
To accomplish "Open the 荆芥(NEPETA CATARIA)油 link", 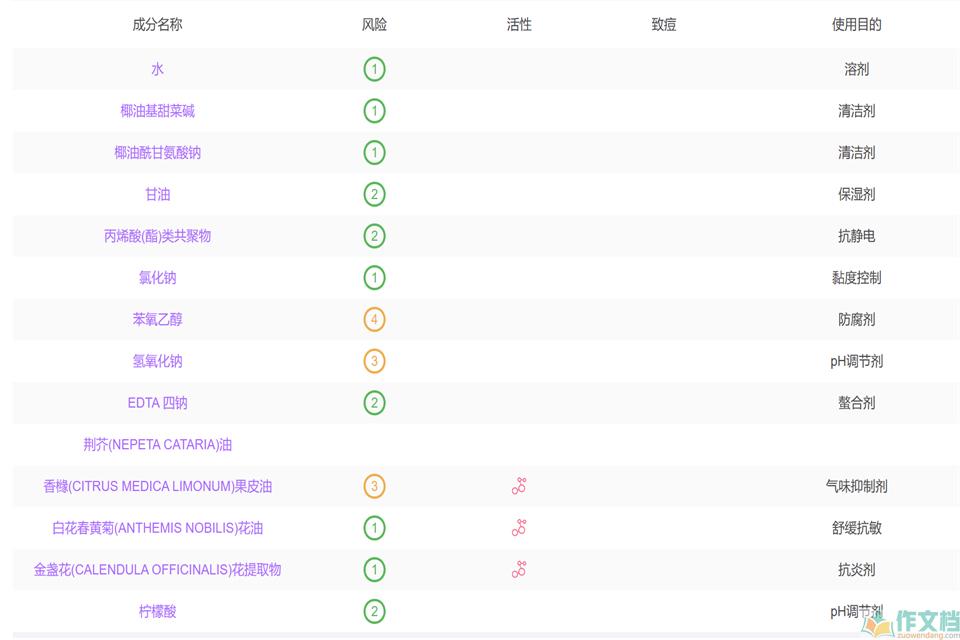I will (157, 445).
